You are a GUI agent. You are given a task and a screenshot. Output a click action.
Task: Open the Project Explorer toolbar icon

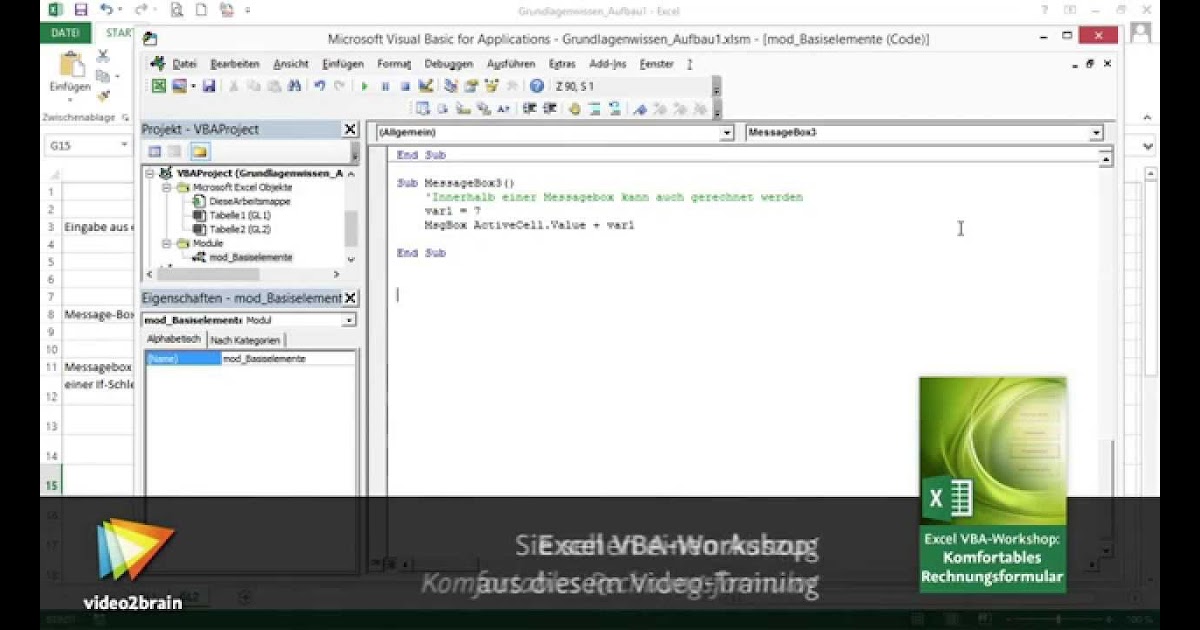tap(452, 86)
